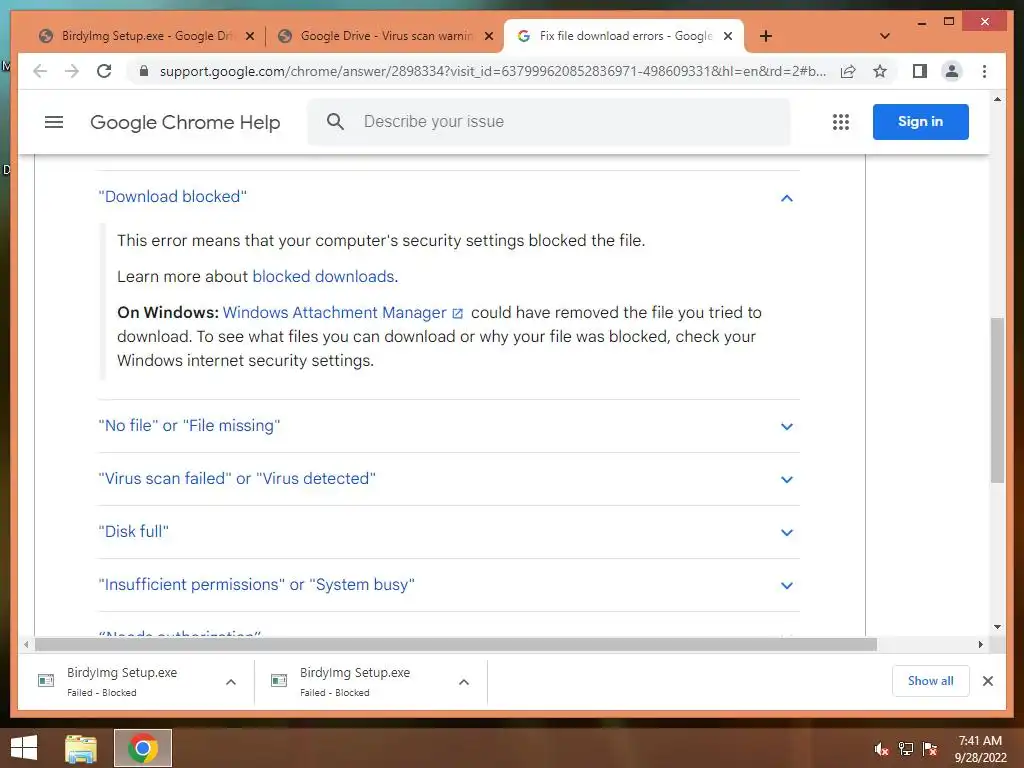This screenshot has height=768, width=1024.
Task: Close the BirdyImg Setup.exe Google Drive tab
Action: [x=249, y=36]
